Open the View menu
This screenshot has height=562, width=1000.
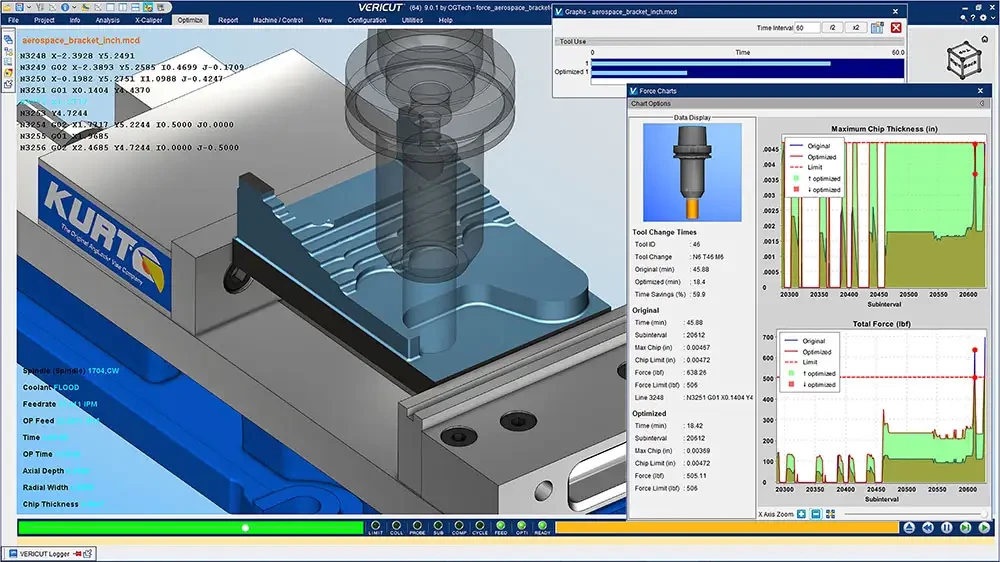(x=325, y=20)
